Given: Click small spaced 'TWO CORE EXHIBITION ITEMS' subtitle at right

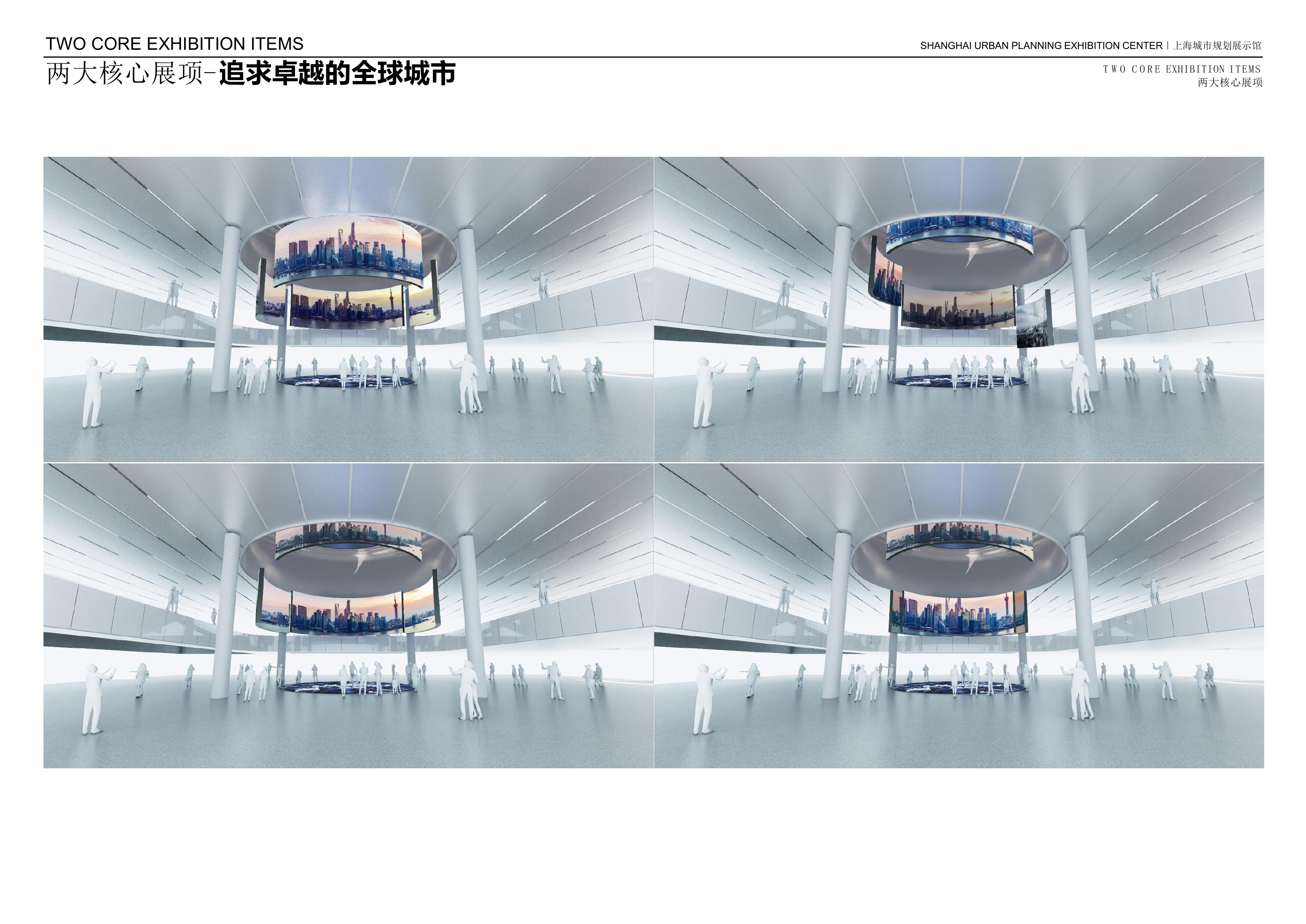Looking at the screenshot, I should pos(1182,70).
